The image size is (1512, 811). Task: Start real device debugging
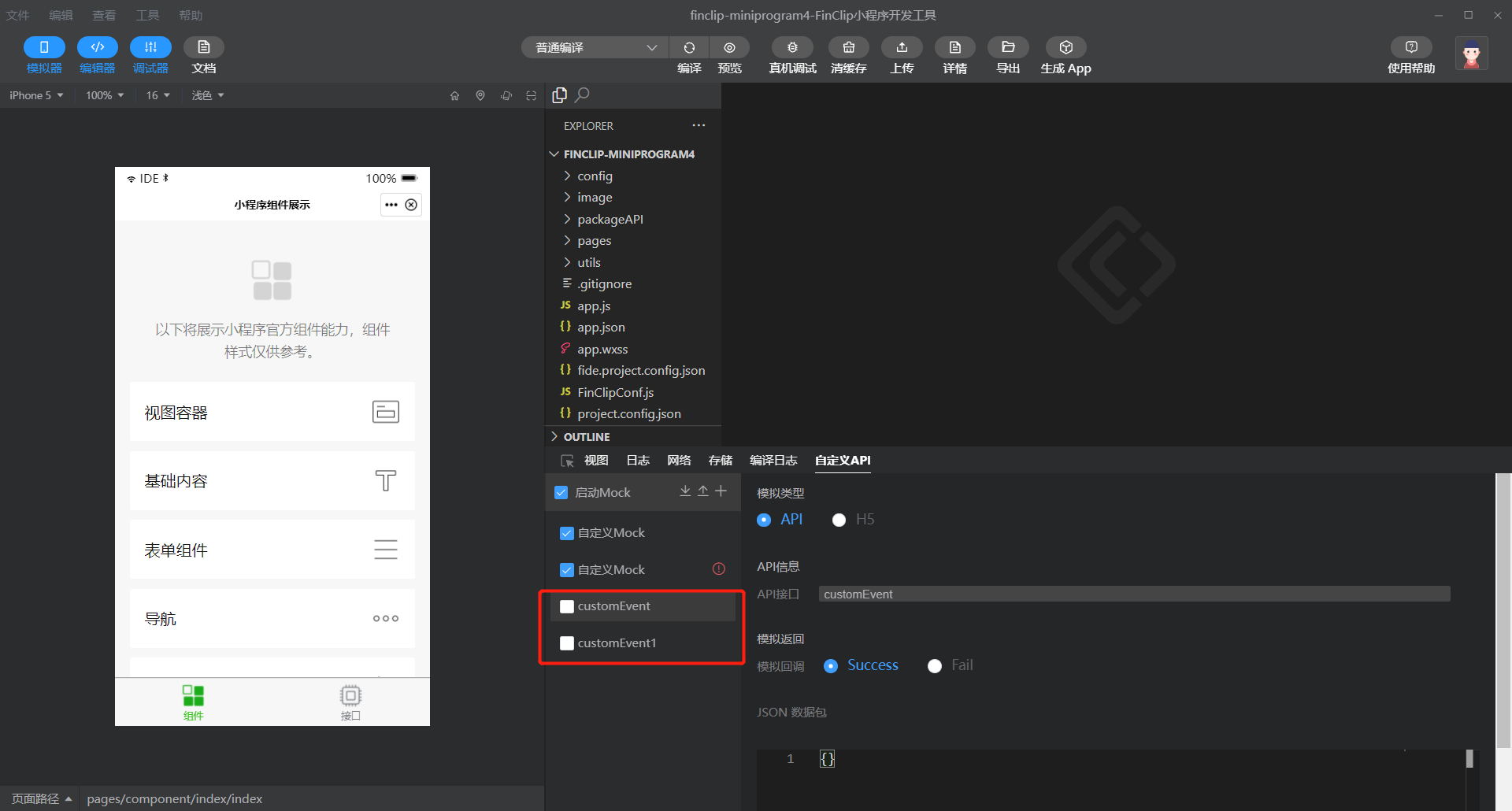pos(792,47)
